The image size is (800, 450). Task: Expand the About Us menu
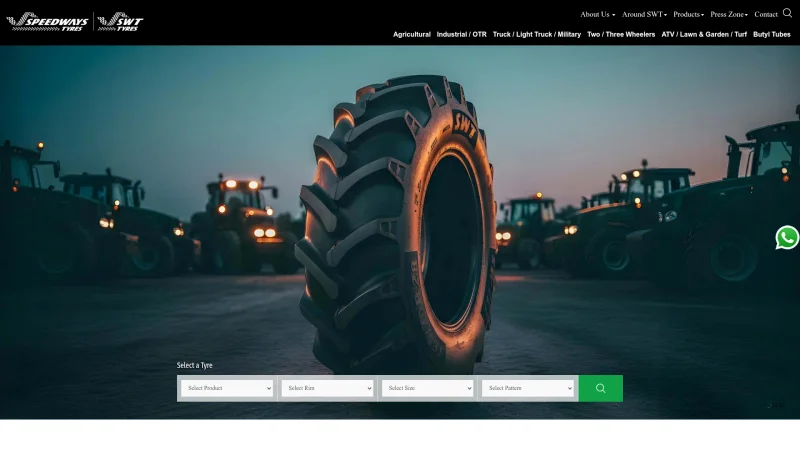(597, 14)
